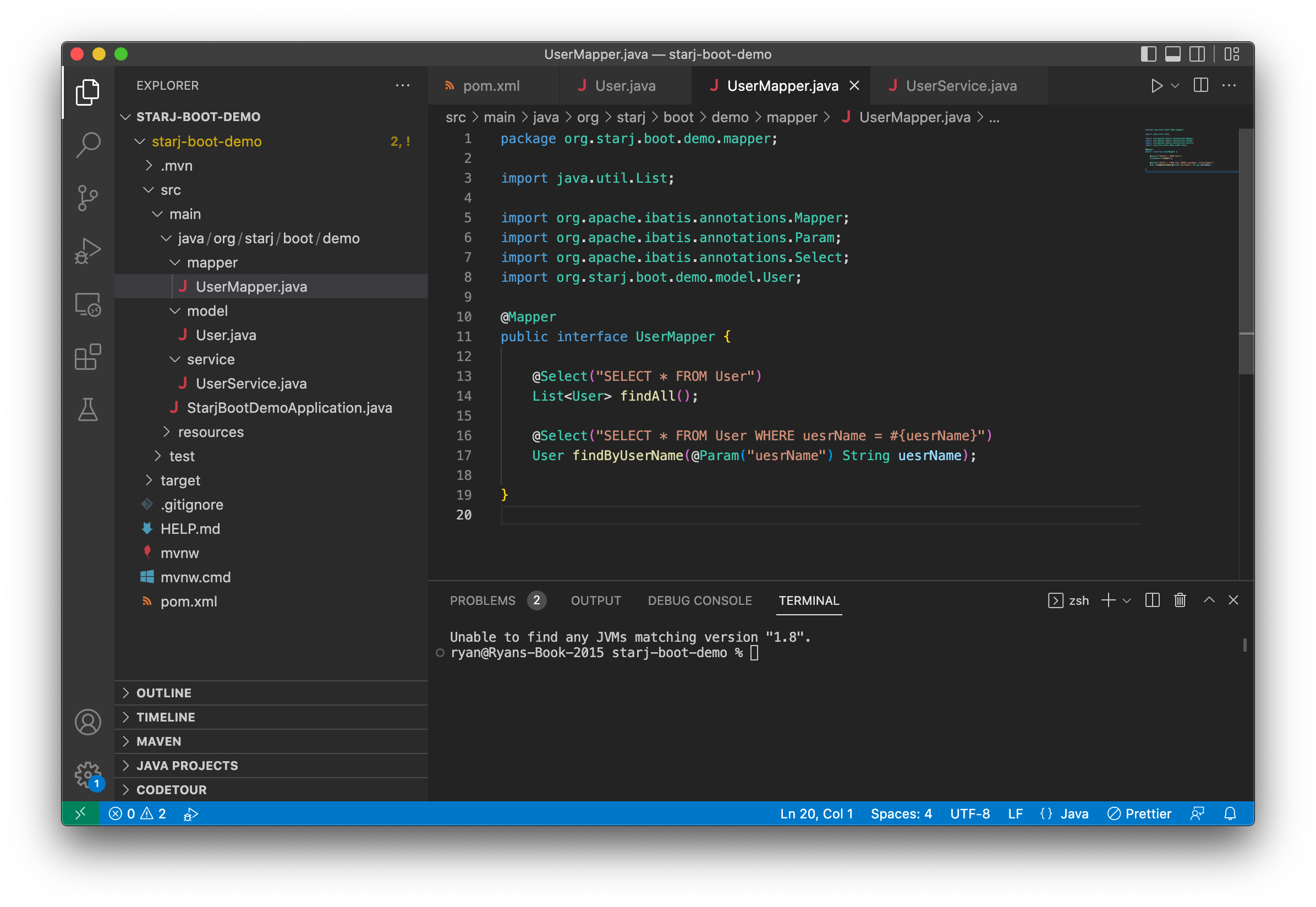Open the Testing flask view
Viewport: 1316px width, 907px height.
click(87, 409)
